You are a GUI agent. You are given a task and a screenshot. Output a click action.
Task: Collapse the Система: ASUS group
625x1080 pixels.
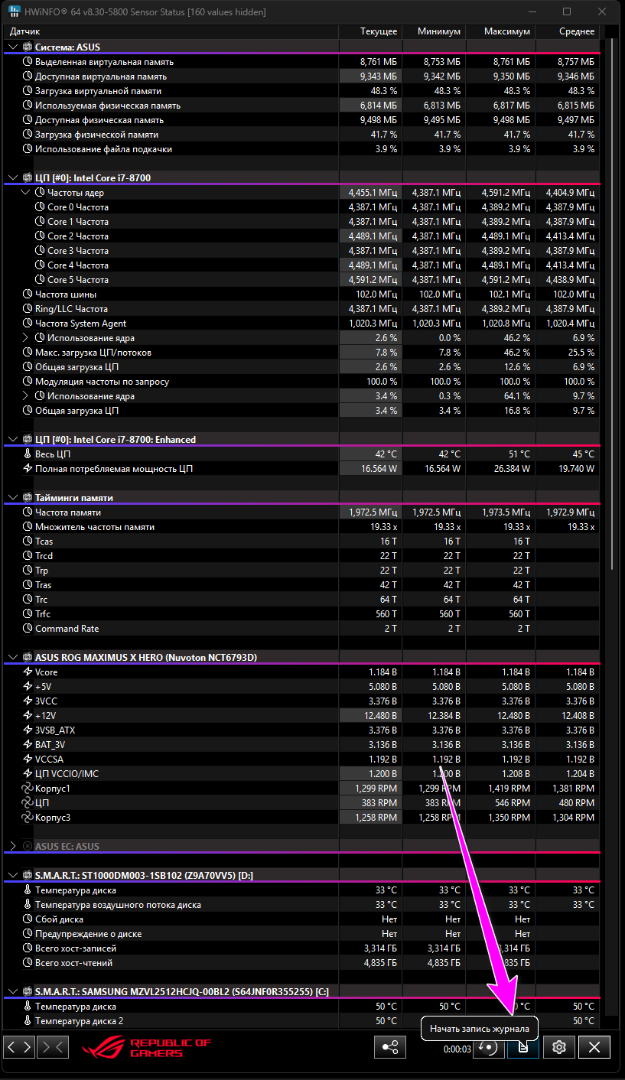12,47
